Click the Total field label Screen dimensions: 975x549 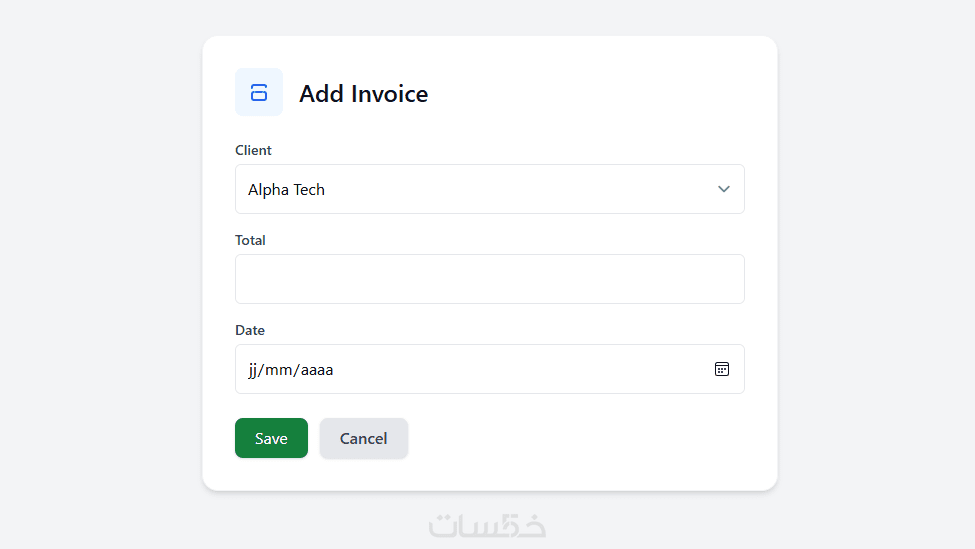pyautogui.click(x=250, y=240)
